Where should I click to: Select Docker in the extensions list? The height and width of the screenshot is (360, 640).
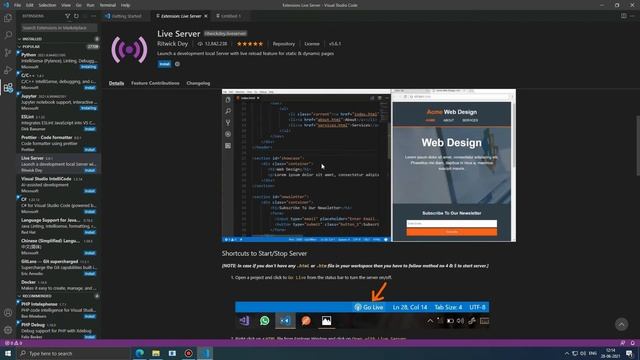tap(59, 285)
